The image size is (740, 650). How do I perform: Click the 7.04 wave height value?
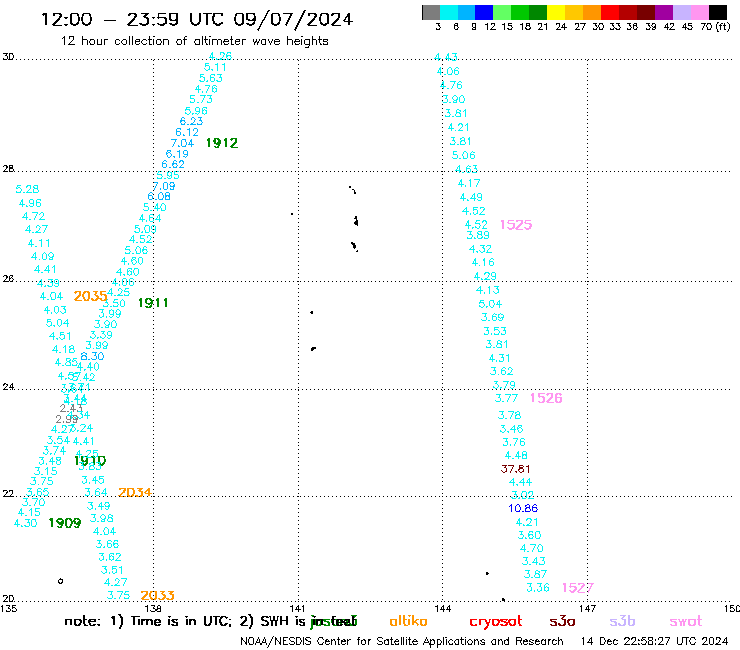[x=182, y=143]
